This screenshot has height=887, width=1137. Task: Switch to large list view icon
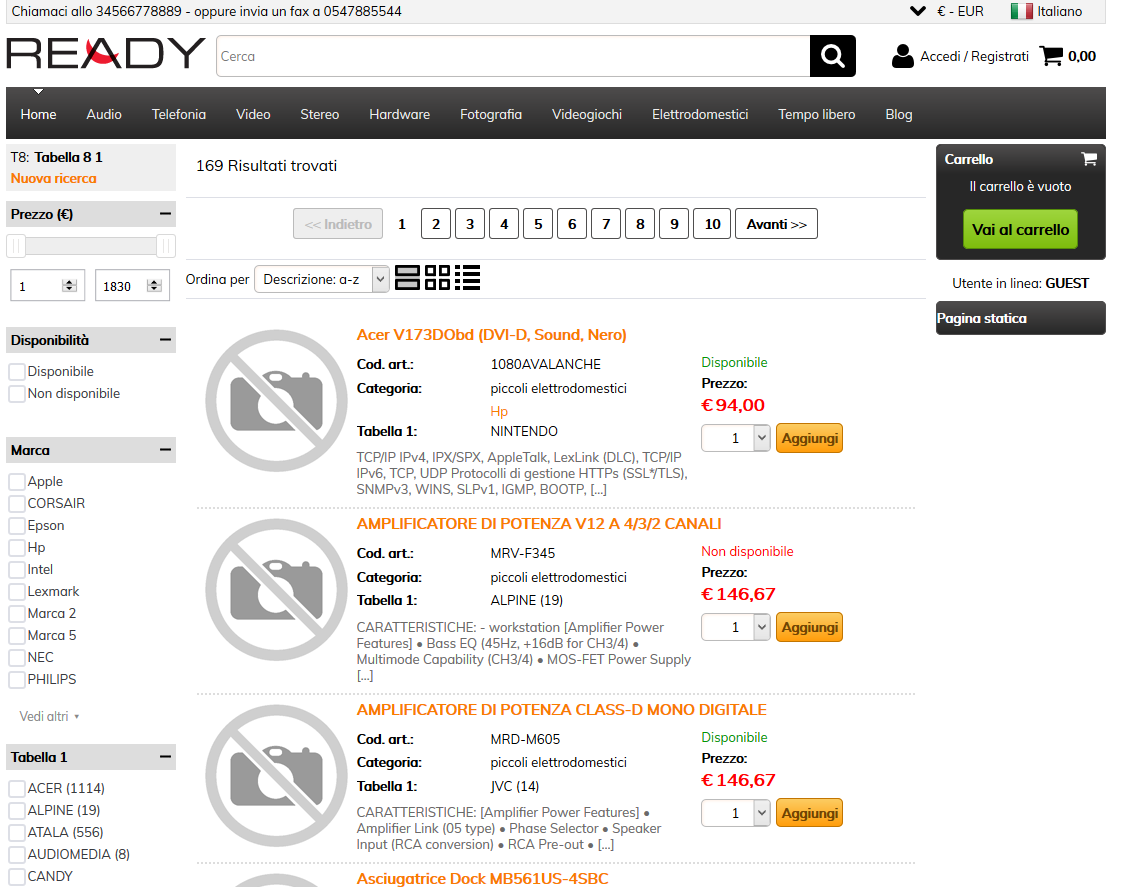tap(408, 278)
